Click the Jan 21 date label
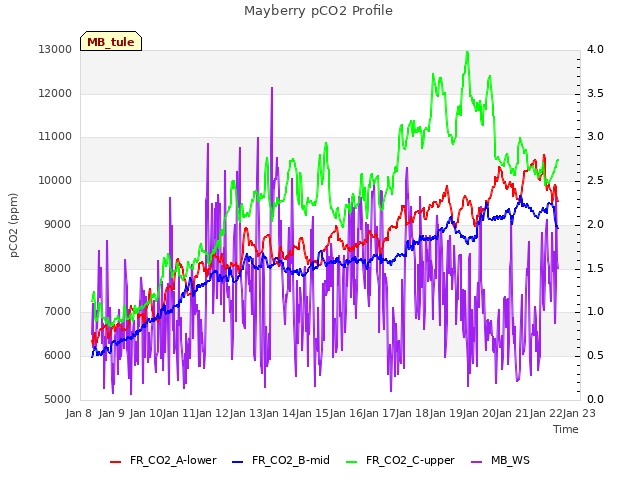The width and height of the screenshot is (640, 480). coord(512,413)
